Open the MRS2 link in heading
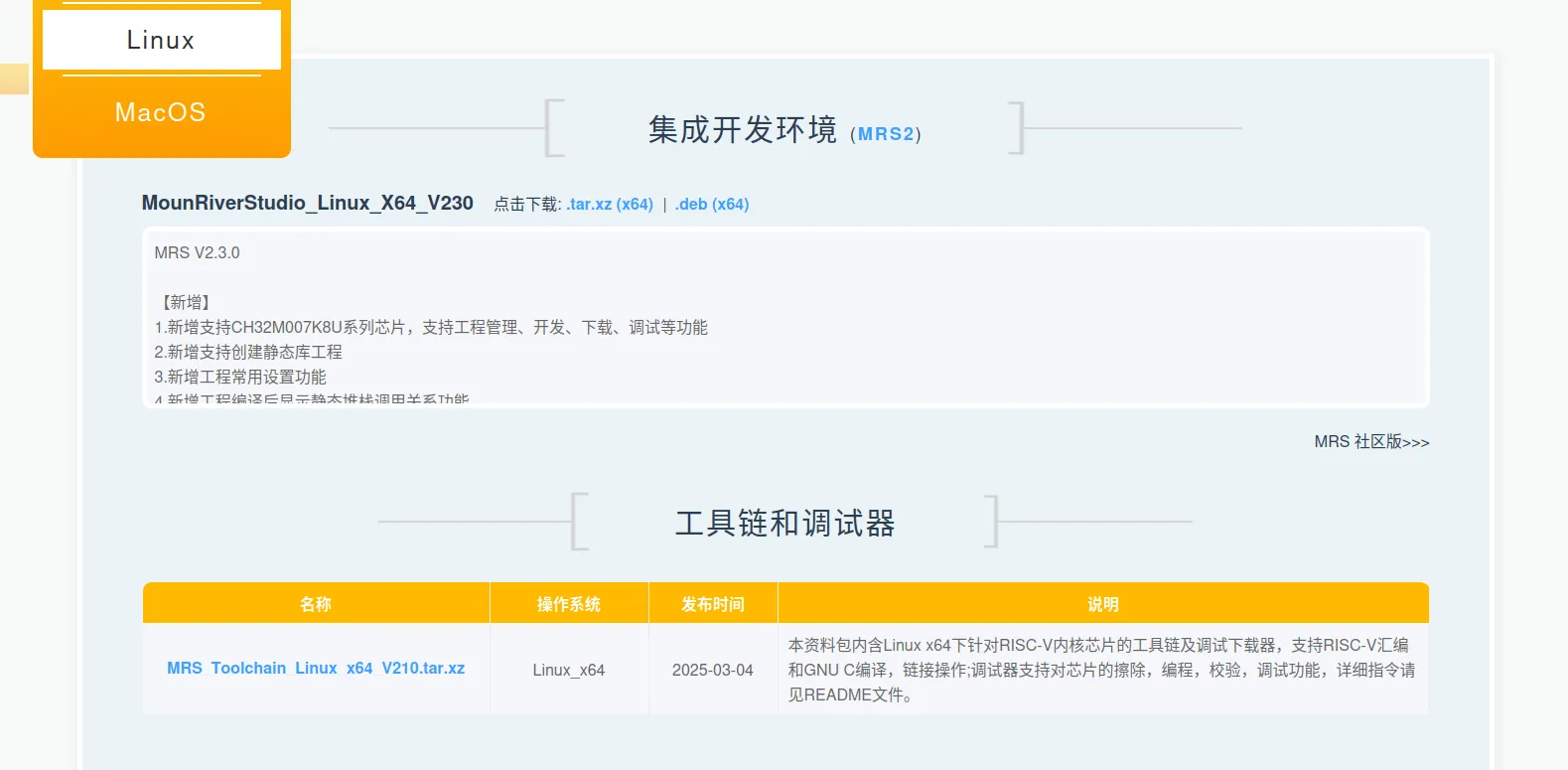Image resolution: width=1568 pixels, height=770 pixels. click(886, 134)
